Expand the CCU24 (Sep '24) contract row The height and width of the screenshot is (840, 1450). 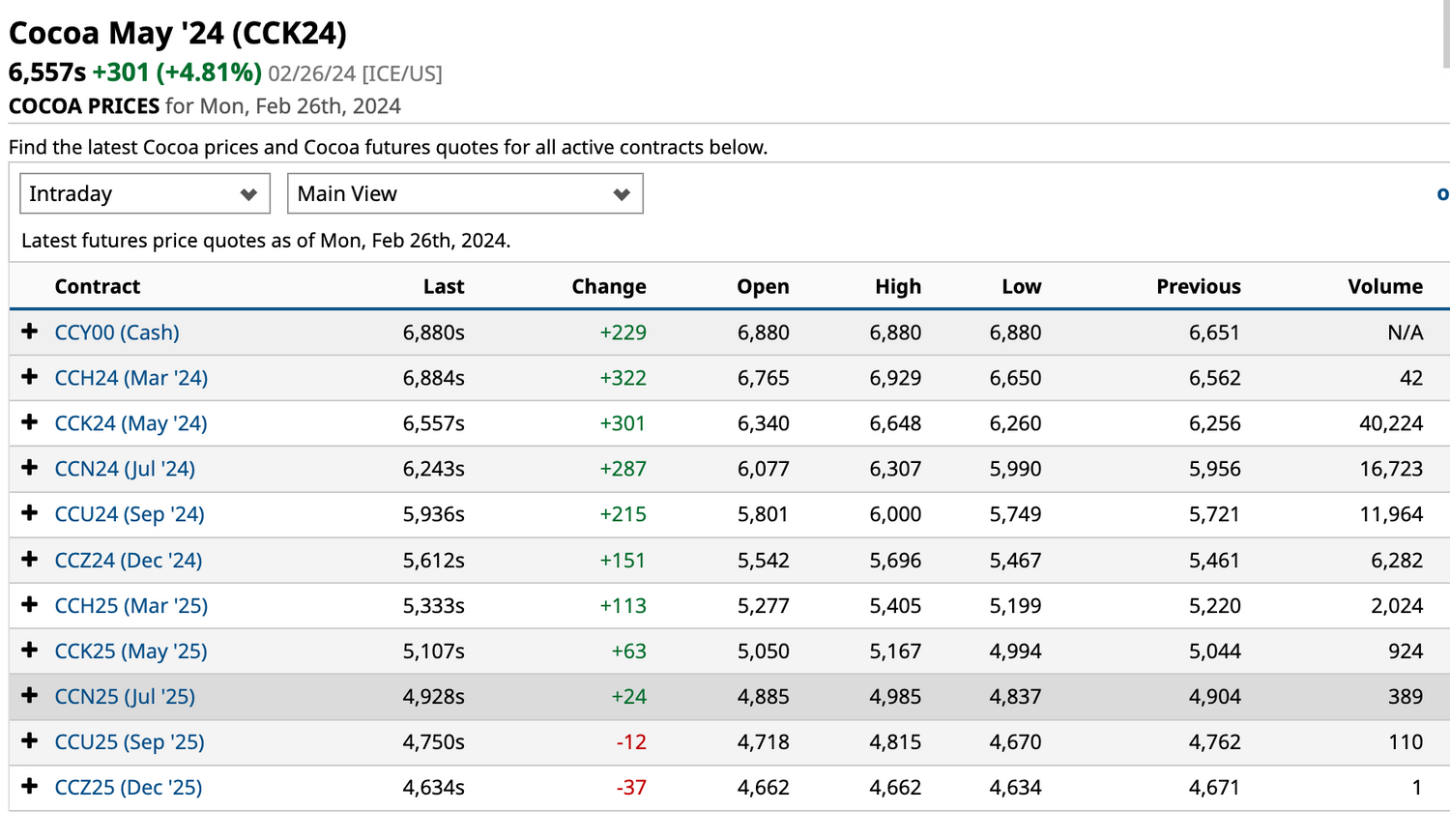29,513
